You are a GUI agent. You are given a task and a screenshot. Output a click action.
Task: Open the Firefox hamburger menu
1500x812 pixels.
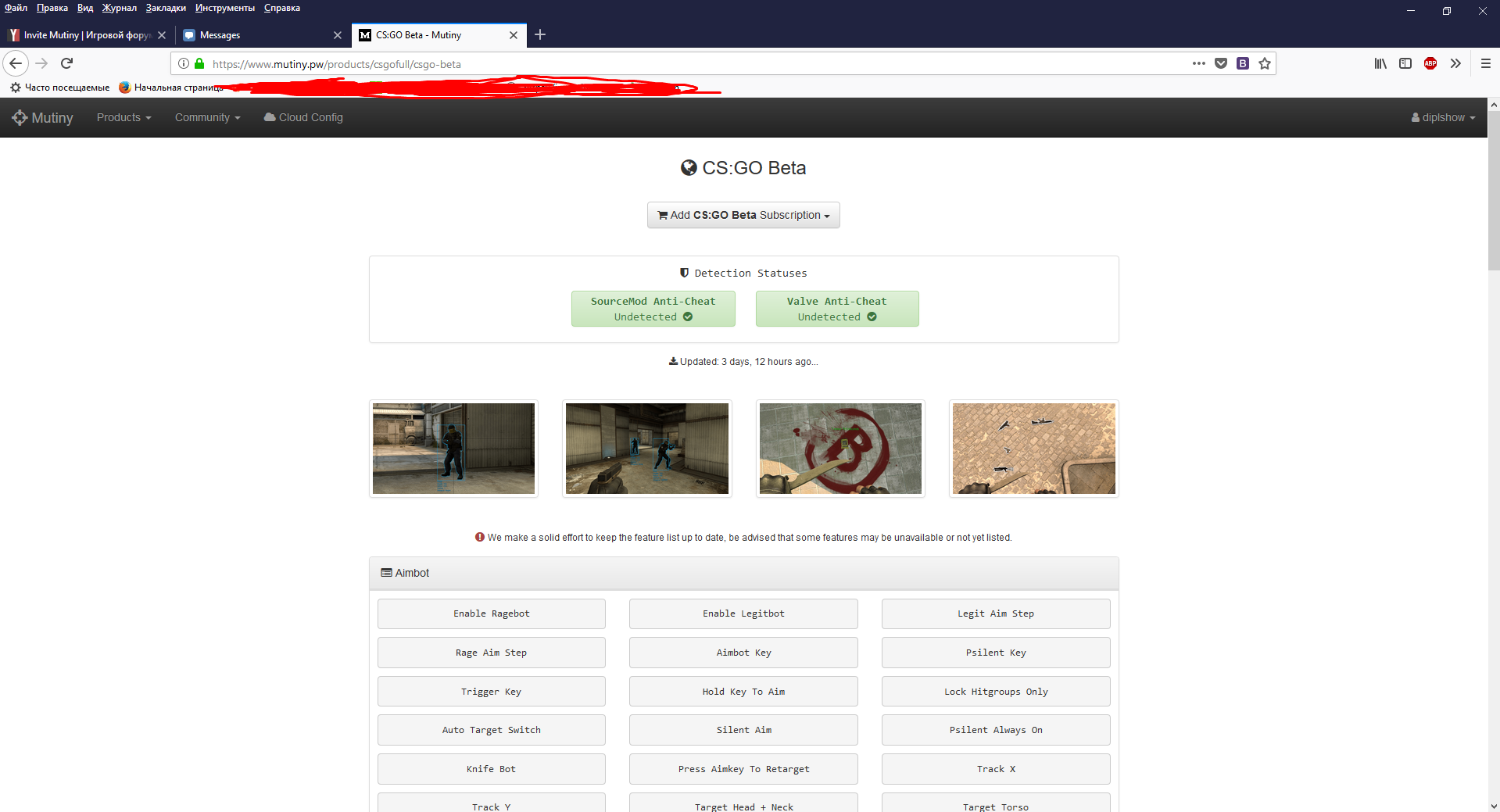pyautogui.click(x=1486, y=63)
